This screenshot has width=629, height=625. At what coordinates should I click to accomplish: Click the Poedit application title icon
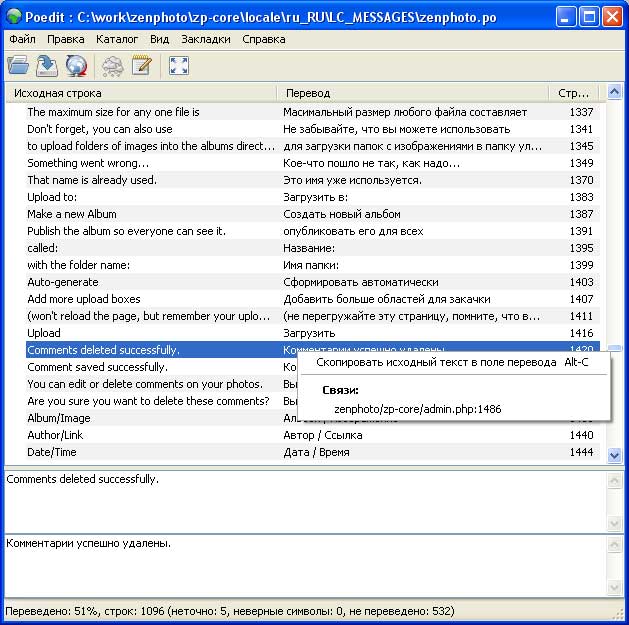14,17
